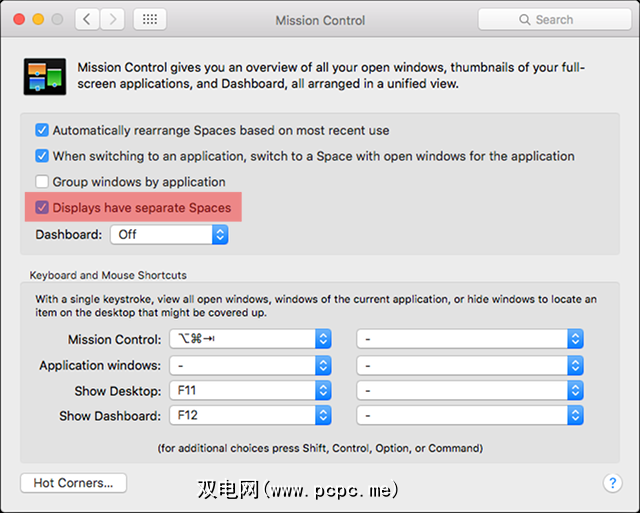Click the magnifier icon in the Search field
This screenshot has height=513, width=640.
[524, 20]
